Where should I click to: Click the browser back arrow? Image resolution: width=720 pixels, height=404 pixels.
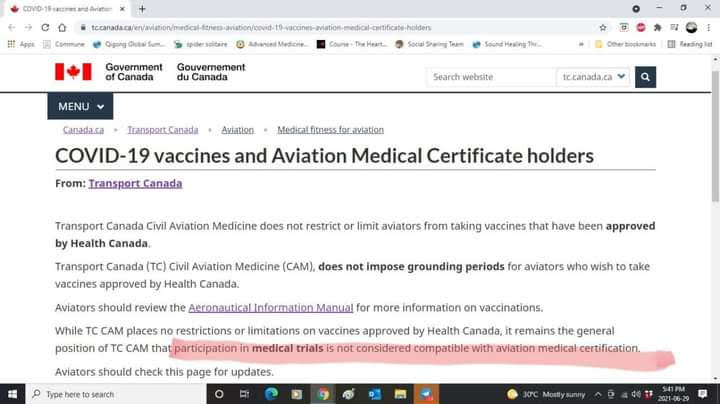coord(12,28)
